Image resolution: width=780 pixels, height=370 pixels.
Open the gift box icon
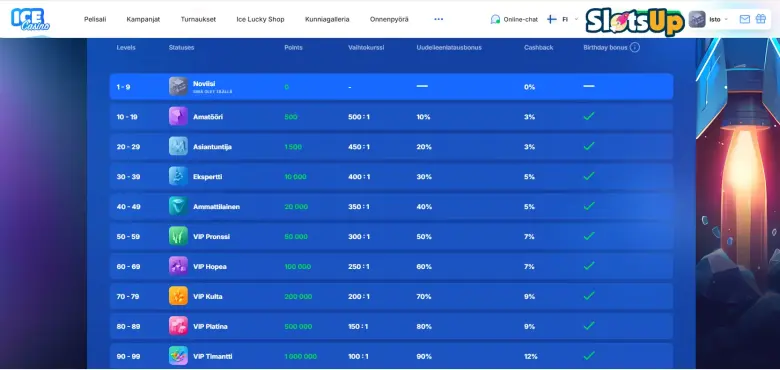(761, 19)
